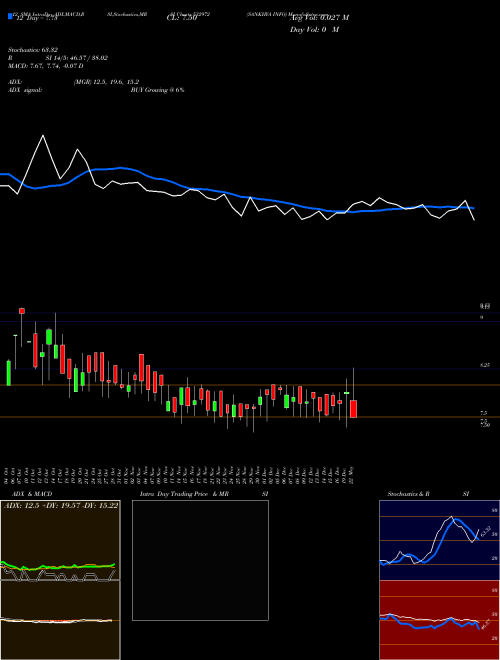This screenshot has width=500, height=660.
Task: Click the 'ADX signal:' label
Action: pyautogui.click(x=25, y=90)
